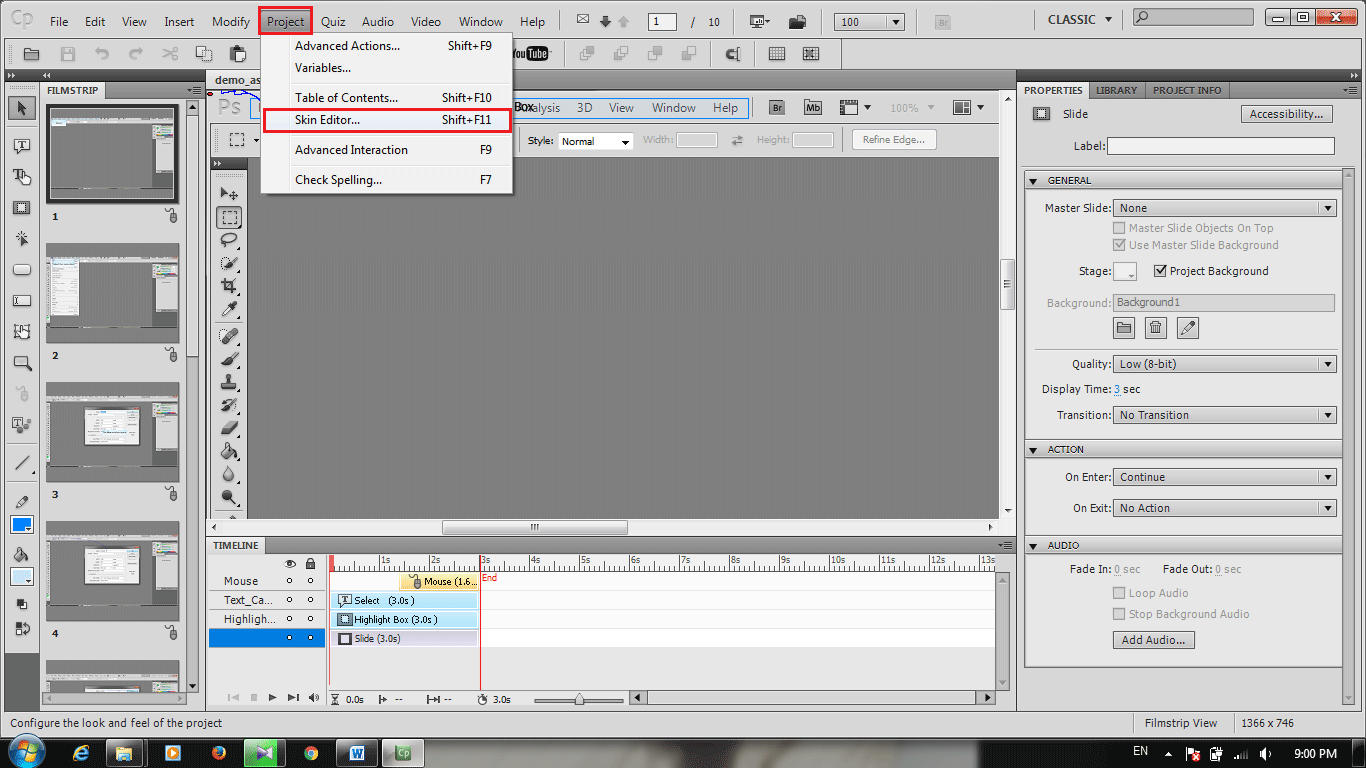
Task: Click the eye show/hide all timeline header
Action: pyautogui.click(x=291, y=564)
